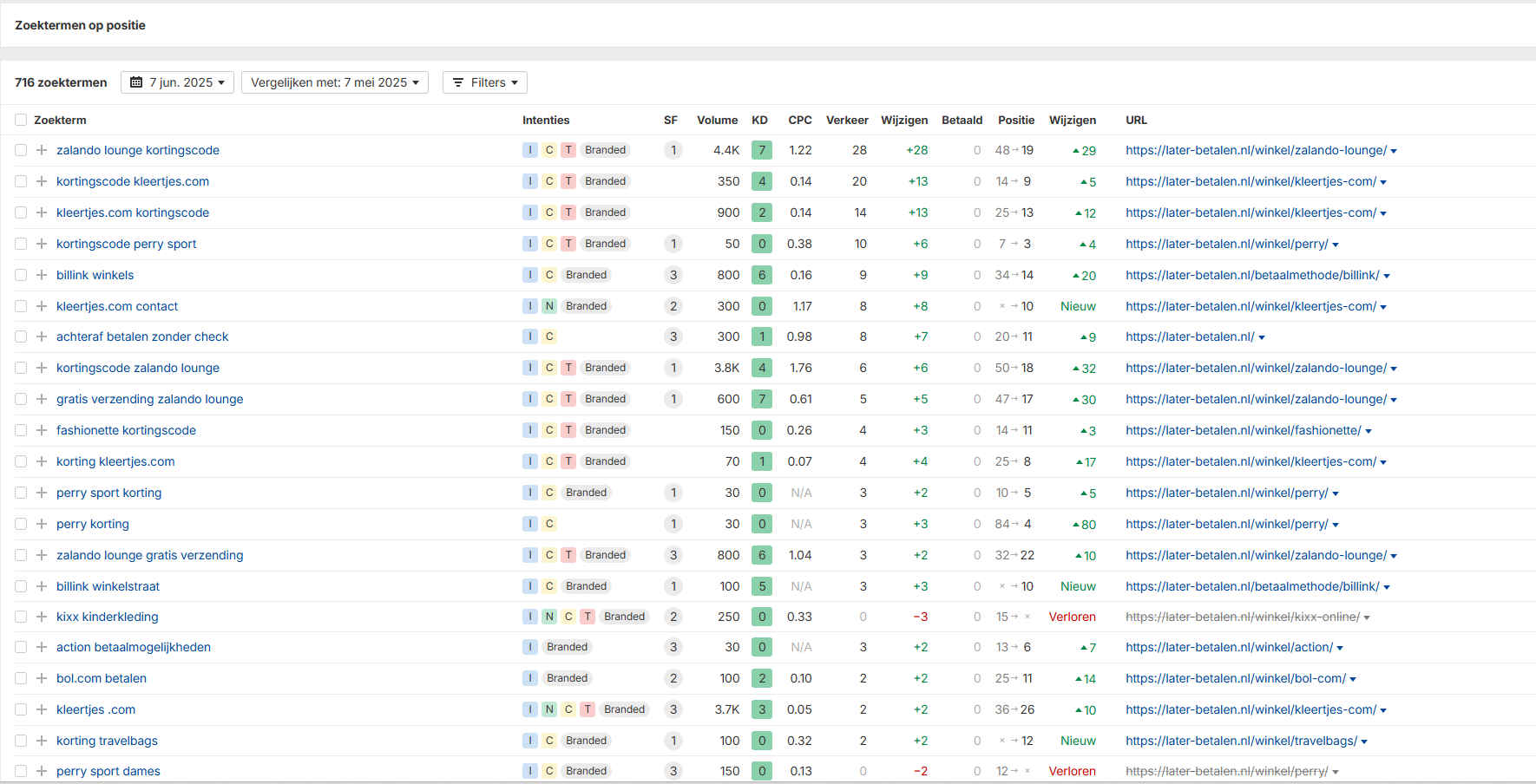Expand URL arrow for korting travelbags row
Screen dimensions: 1536x784
pyautogui.click(x=1364, y=742)
